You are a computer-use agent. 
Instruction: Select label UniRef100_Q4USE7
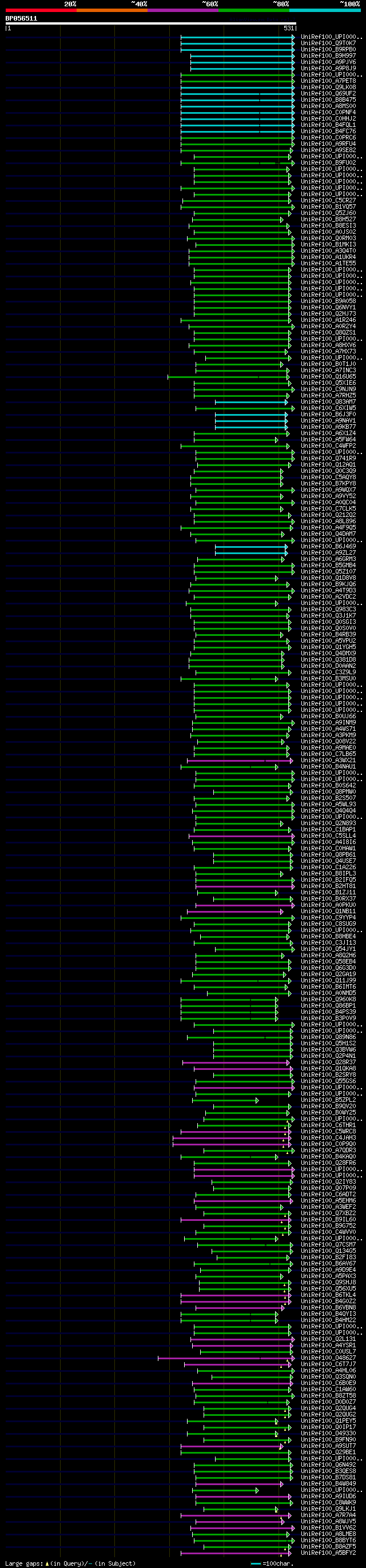click(328, 861)
